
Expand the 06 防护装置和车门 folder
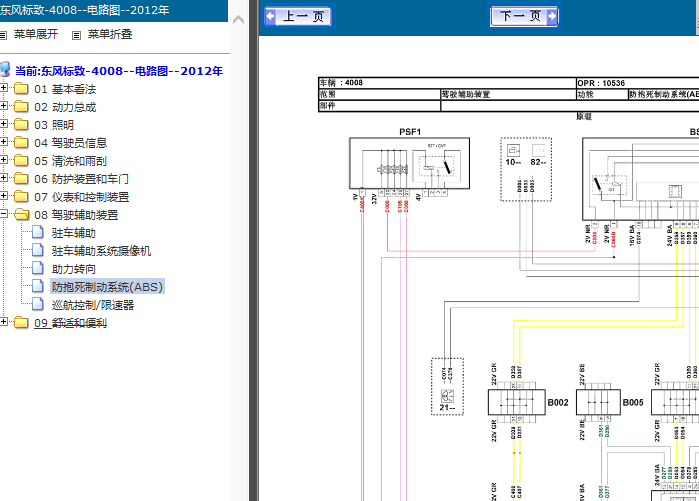point(4,177)
